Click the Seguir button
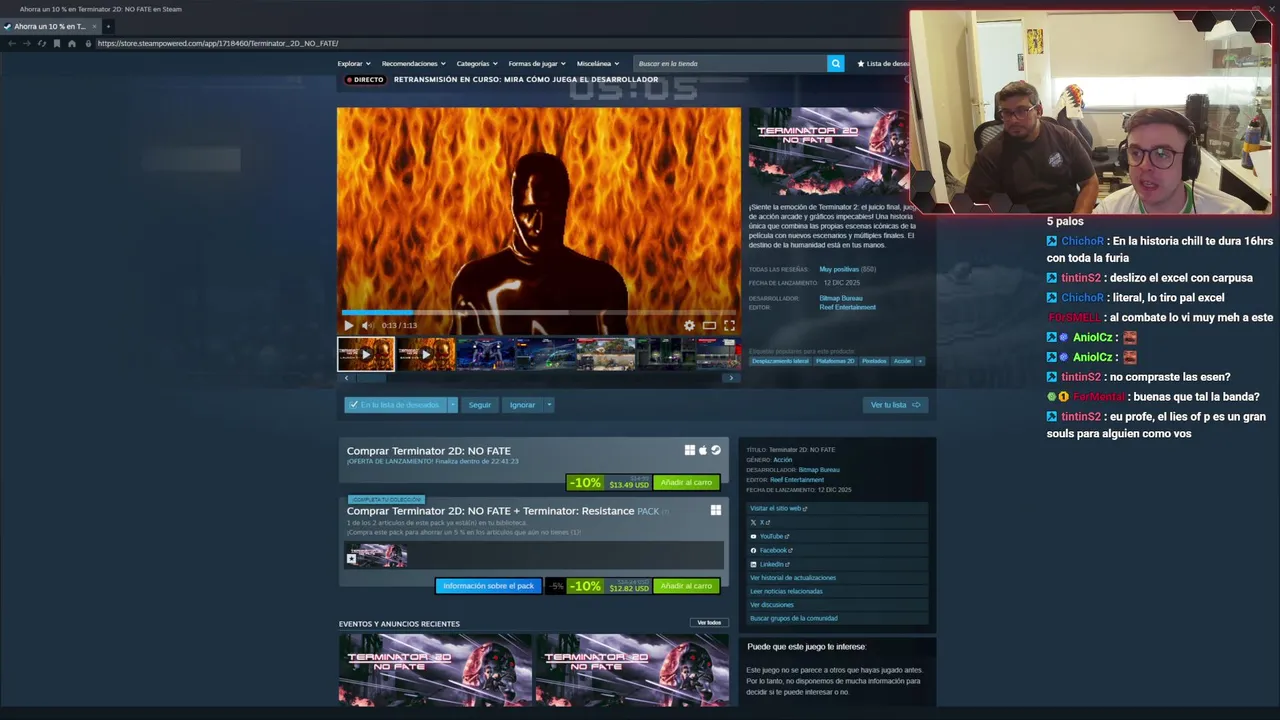Screen dimensions: 1280x720 point(480,405)
